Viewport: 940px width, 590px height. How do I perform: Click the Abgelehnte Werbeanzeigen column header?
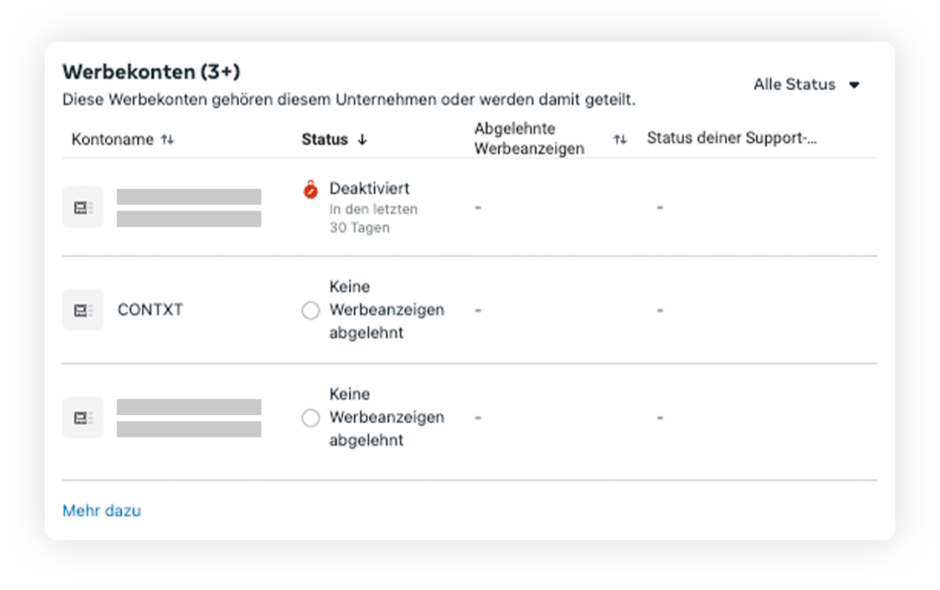click(529, 139)
